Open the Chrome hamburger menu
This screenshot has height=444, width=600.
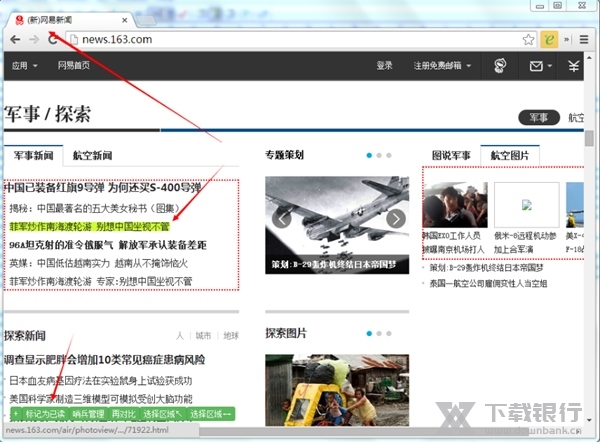584,39
